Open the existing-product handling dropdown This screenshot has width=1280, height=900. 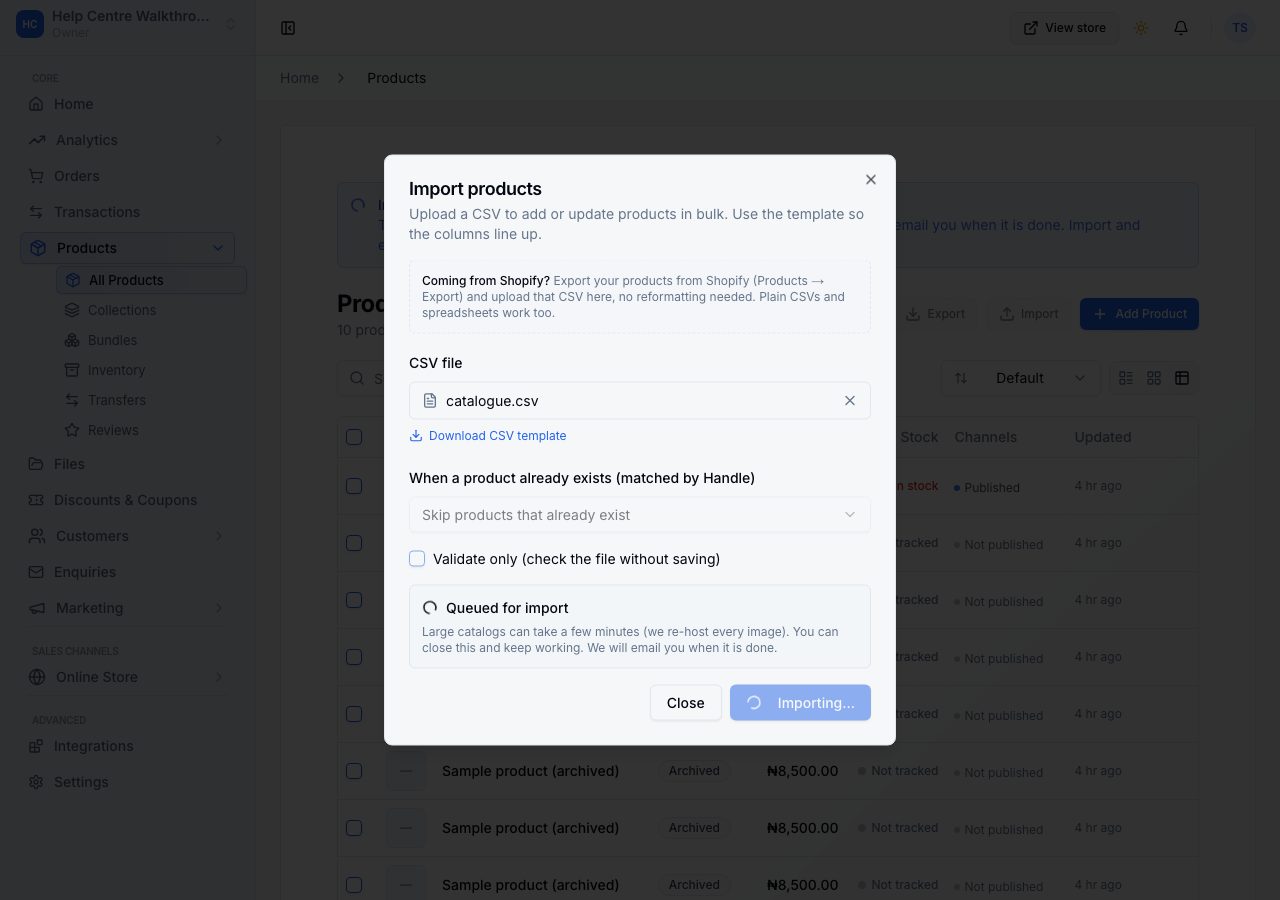pyautogui.click(x=640, y=515)
